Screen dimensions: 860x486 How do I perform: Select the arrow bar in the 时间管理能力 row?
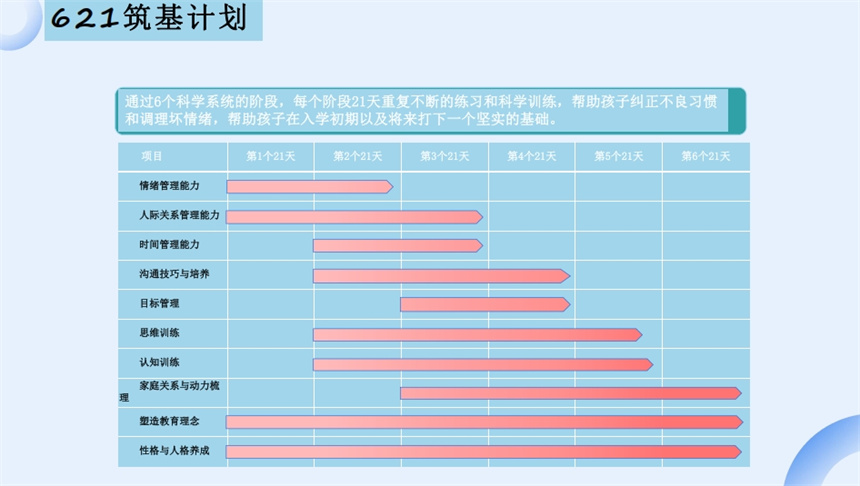[398, 246]
